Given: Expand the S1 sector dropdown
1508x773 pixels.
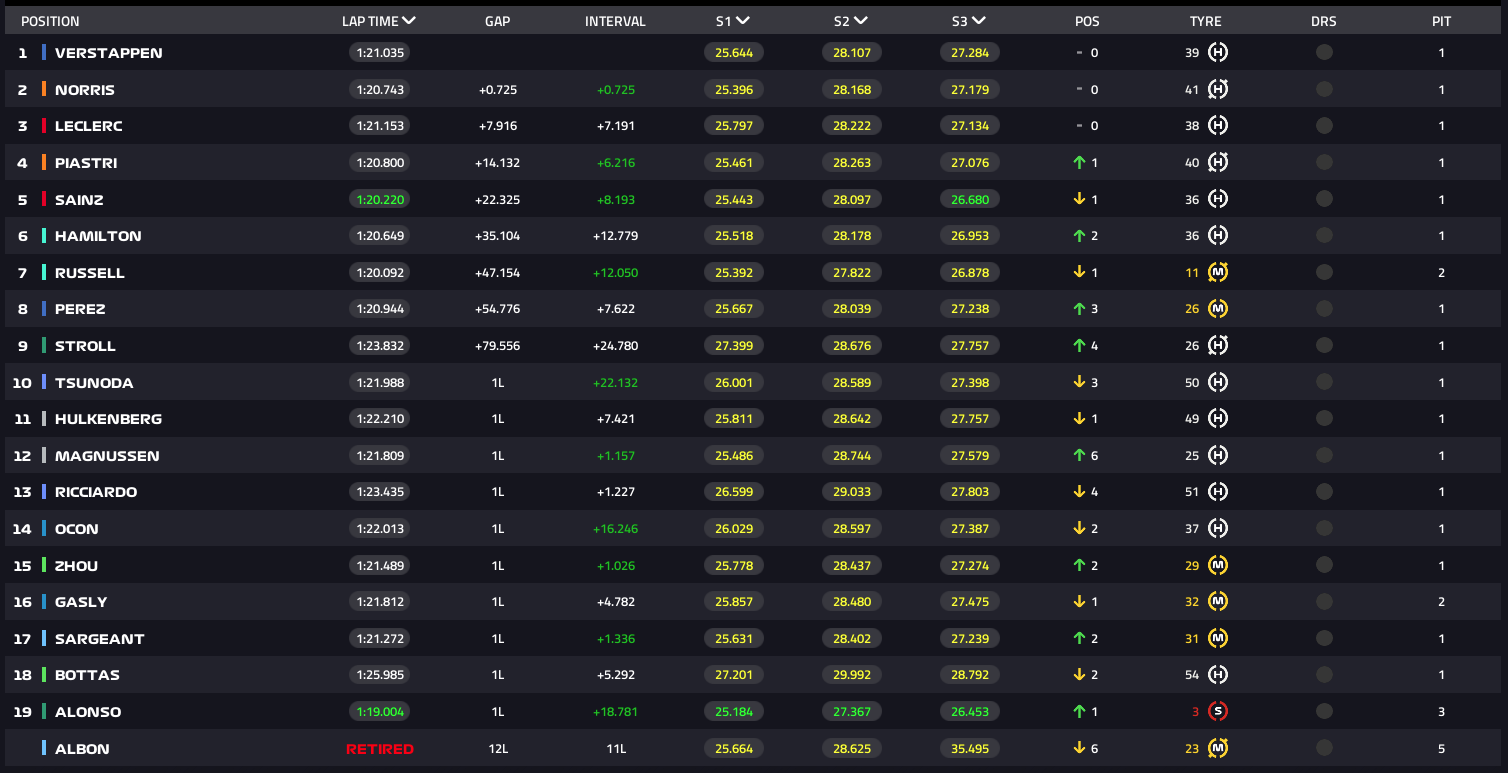Looking at the screenshot, I should pos(743,21).
